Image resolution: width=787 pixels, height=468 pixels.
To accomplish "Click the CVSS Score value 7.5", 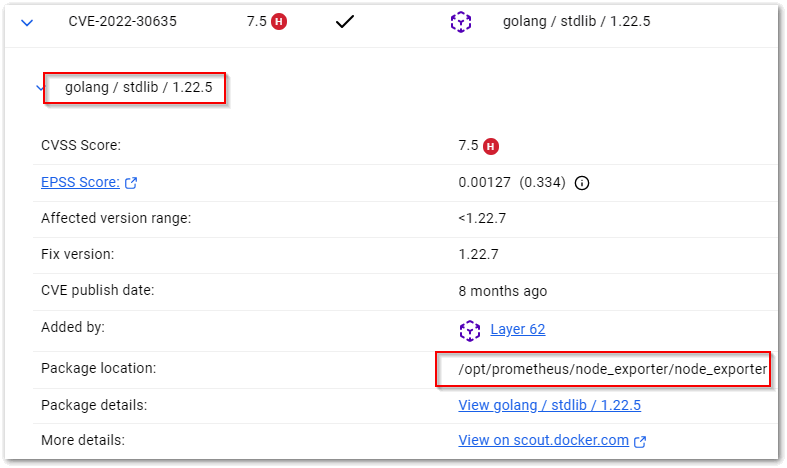I will pos(468,146).
